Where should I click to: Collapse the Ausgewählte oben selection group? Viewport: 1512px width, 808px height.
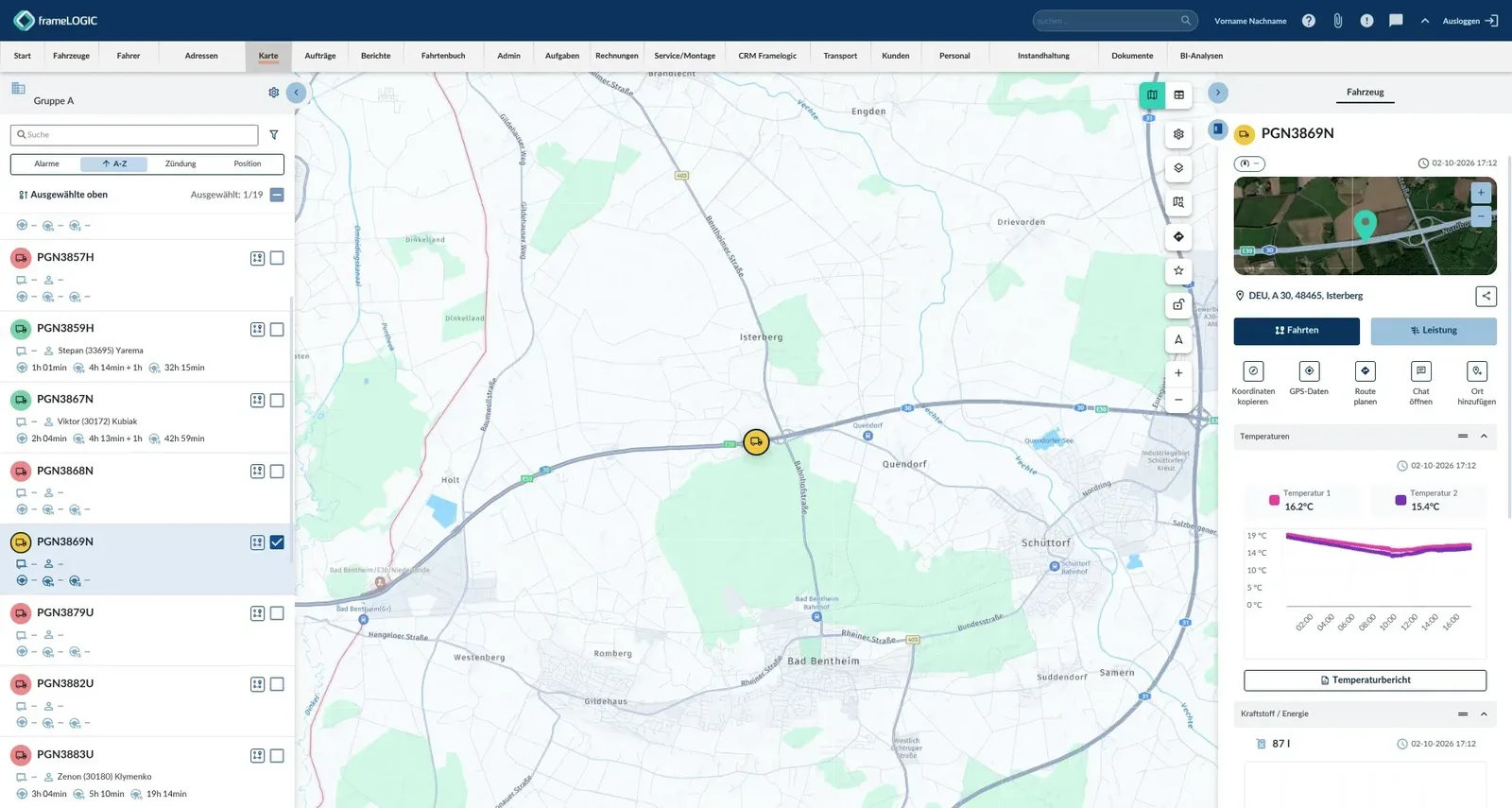click(x=277, y=195)
